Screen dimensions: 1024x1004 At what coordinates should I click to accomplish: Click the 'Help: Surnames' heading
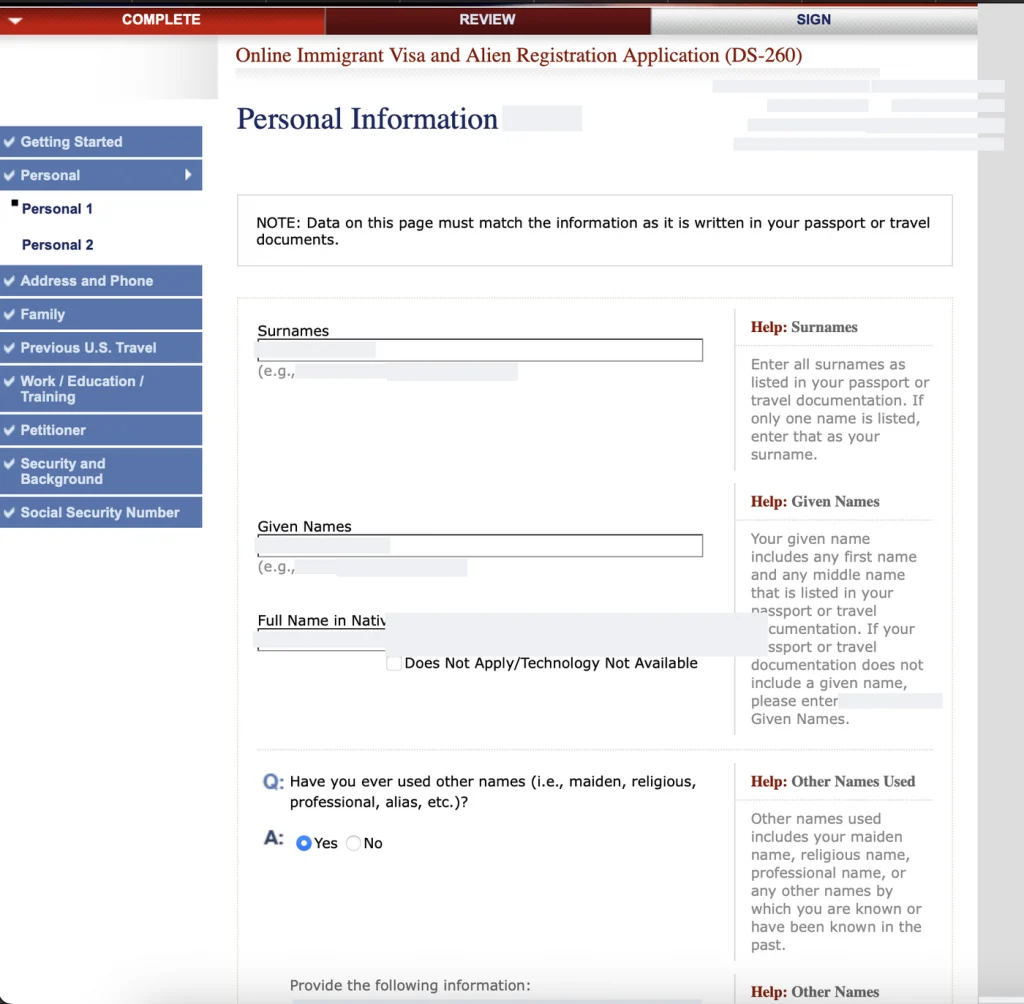click(804, 327)
